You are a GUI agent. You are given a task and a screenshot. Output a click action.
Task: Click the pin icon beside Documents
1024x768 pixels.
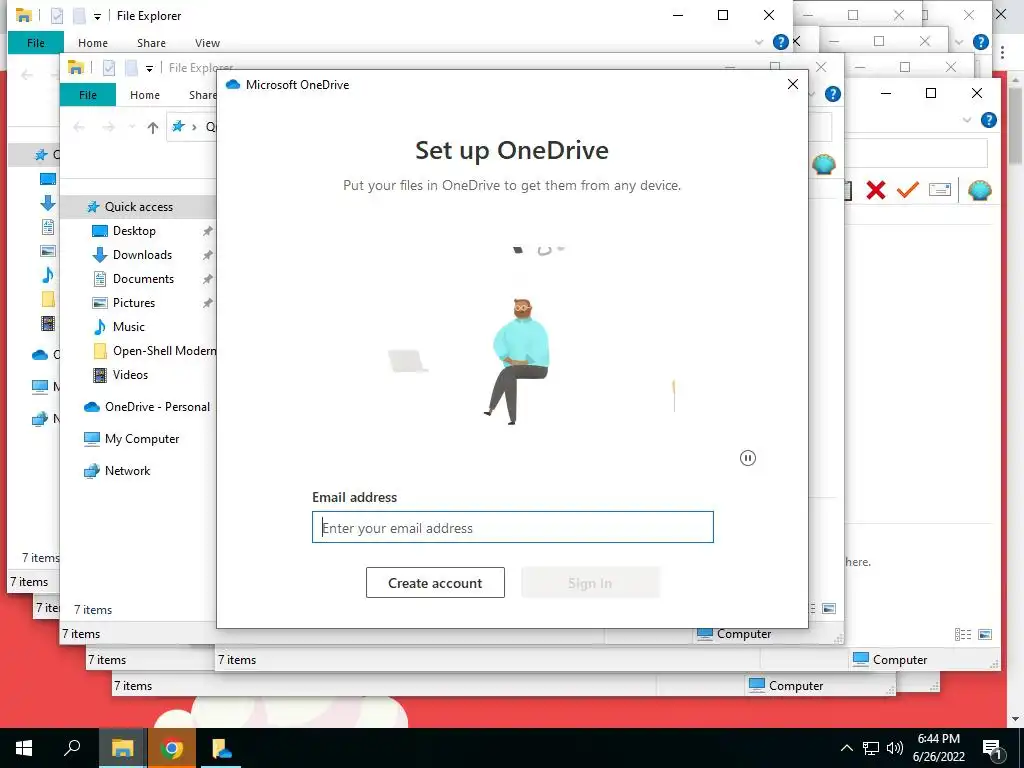point(208,279)
